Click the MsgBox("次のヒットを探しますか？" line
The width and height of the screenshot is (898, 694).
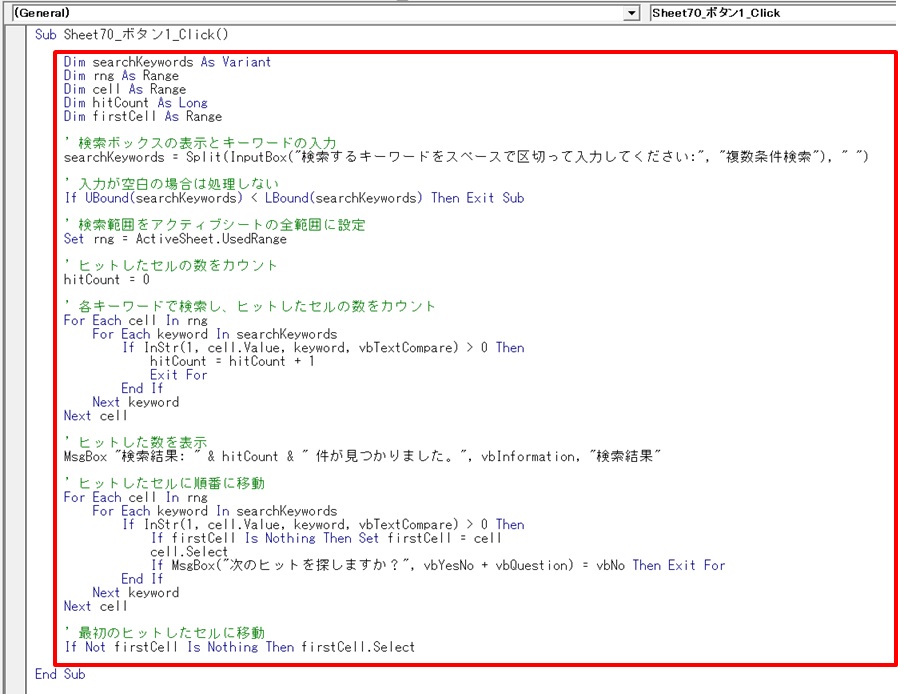coord(438,565)
